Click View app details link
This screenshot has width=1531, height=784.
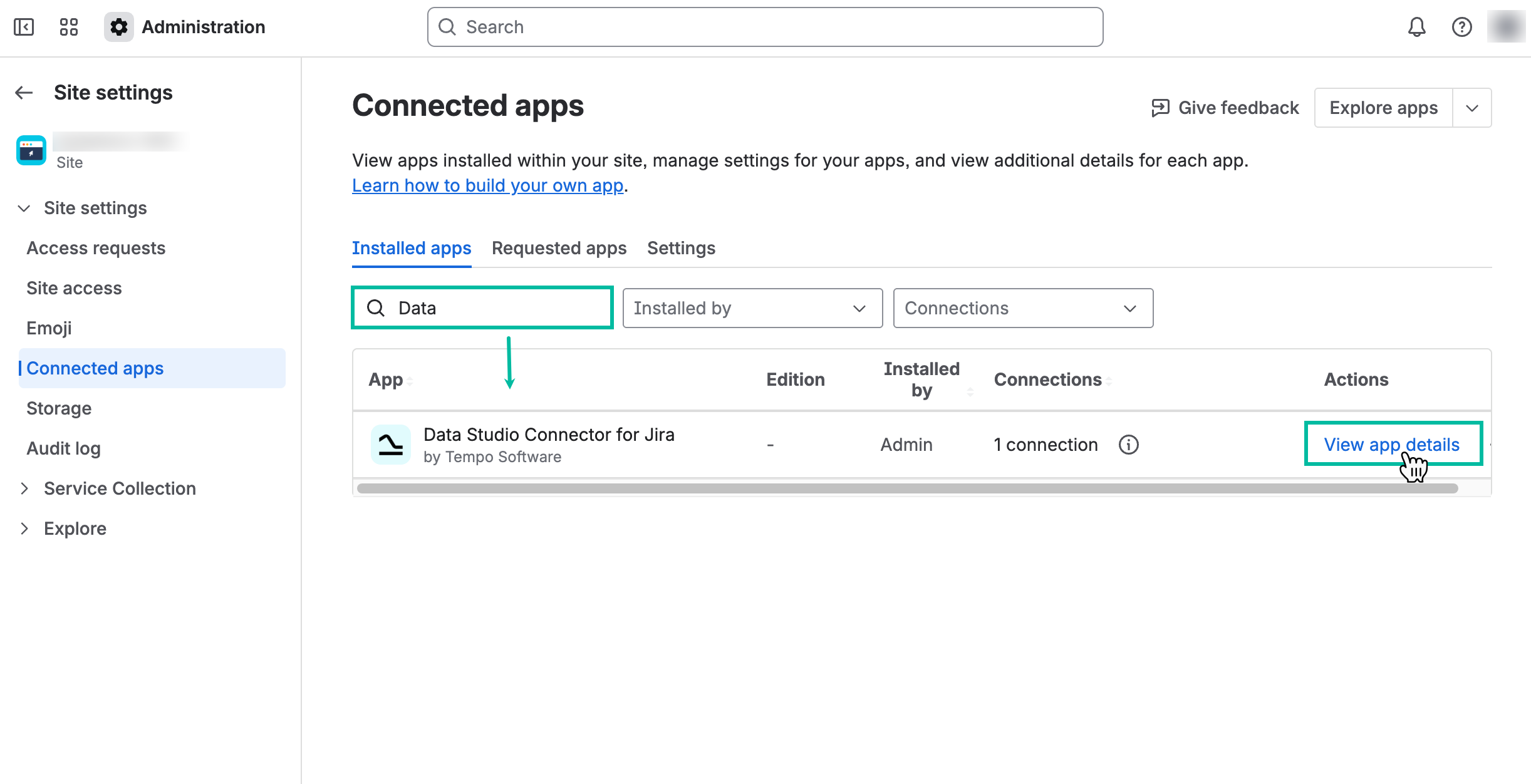pos(1392,445)
